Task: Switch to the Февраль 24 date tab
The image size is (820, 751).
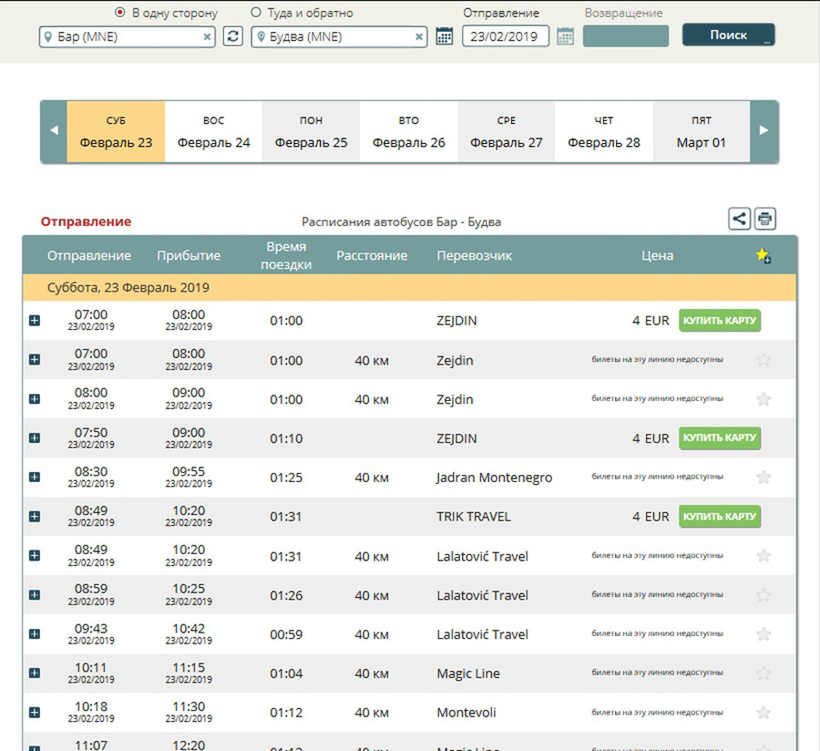Action: coord(213,132)
